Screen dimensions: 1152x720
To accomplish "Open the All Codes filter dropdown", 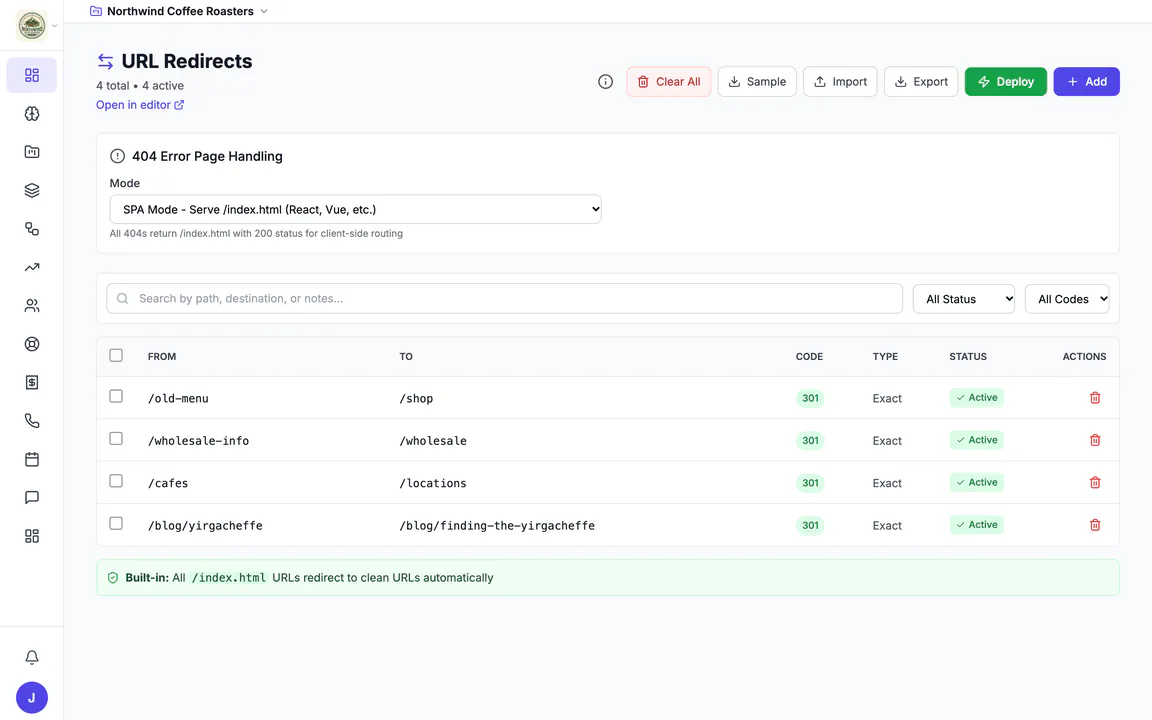I will 1067,299.
